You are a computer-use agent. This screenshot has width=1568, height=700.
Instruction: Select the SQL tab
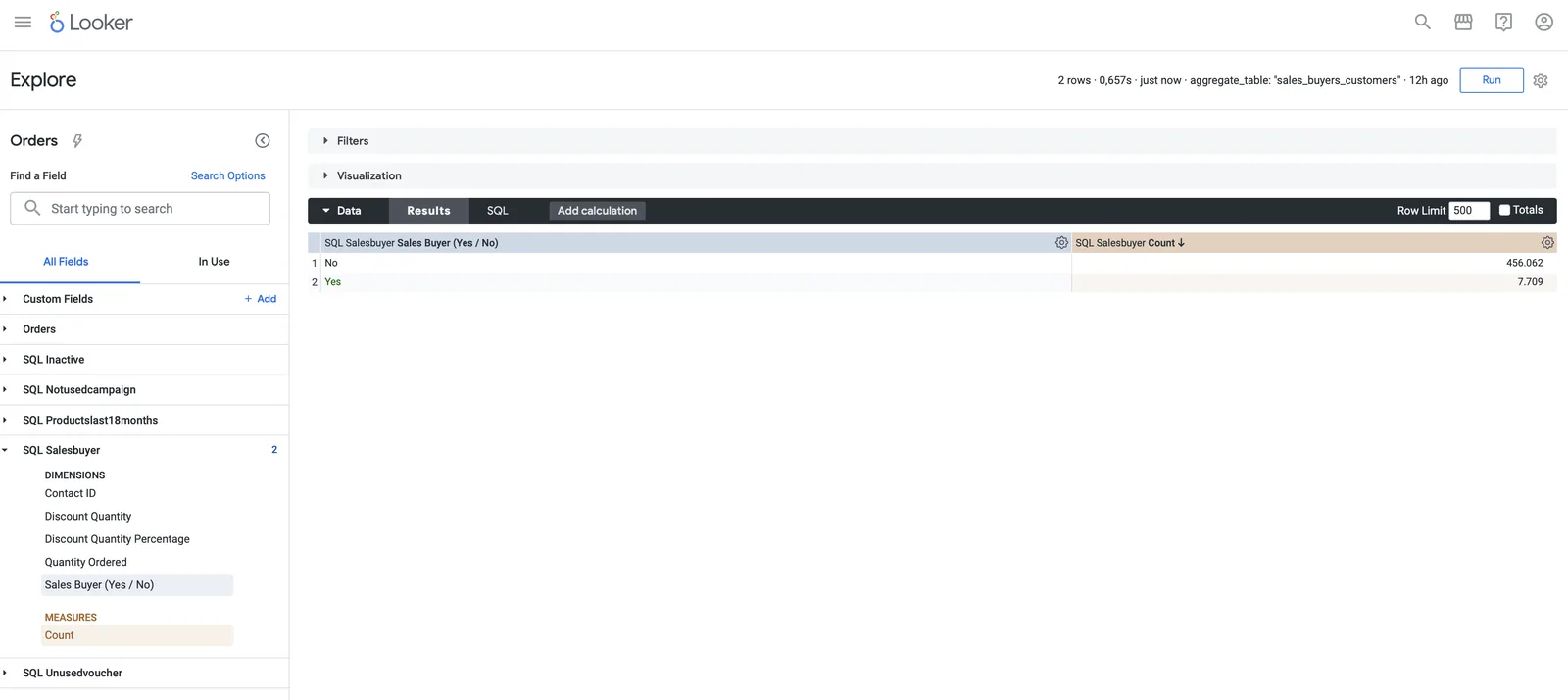pos(498,211)
